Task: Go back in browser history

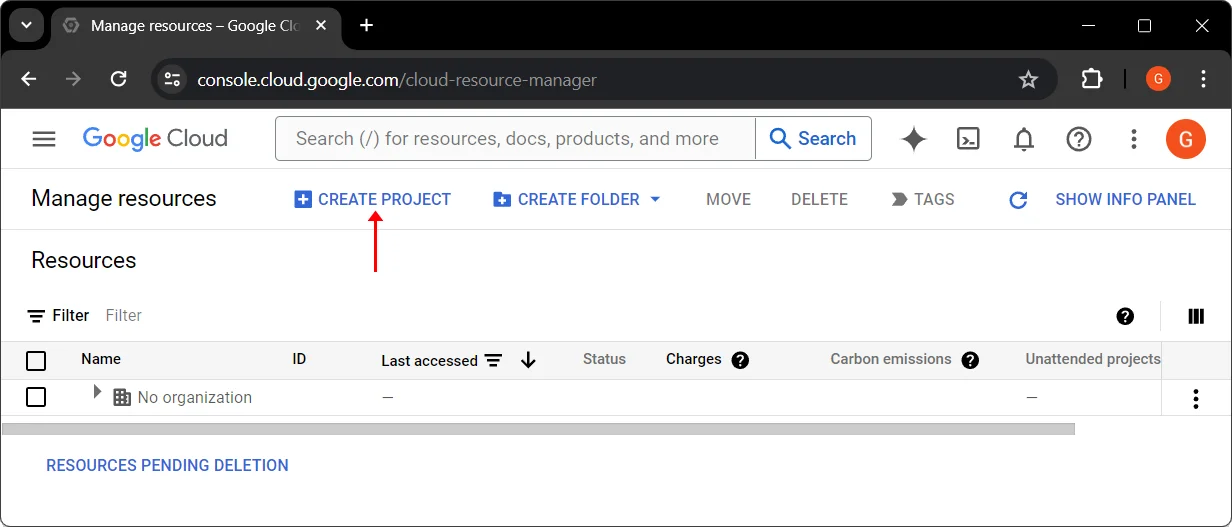Action: [28, 79]
